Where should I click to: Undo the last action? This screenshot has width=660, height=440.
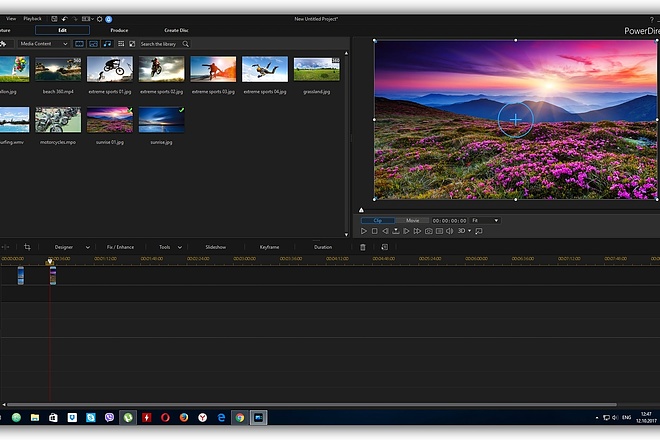(x=64, y=19)
